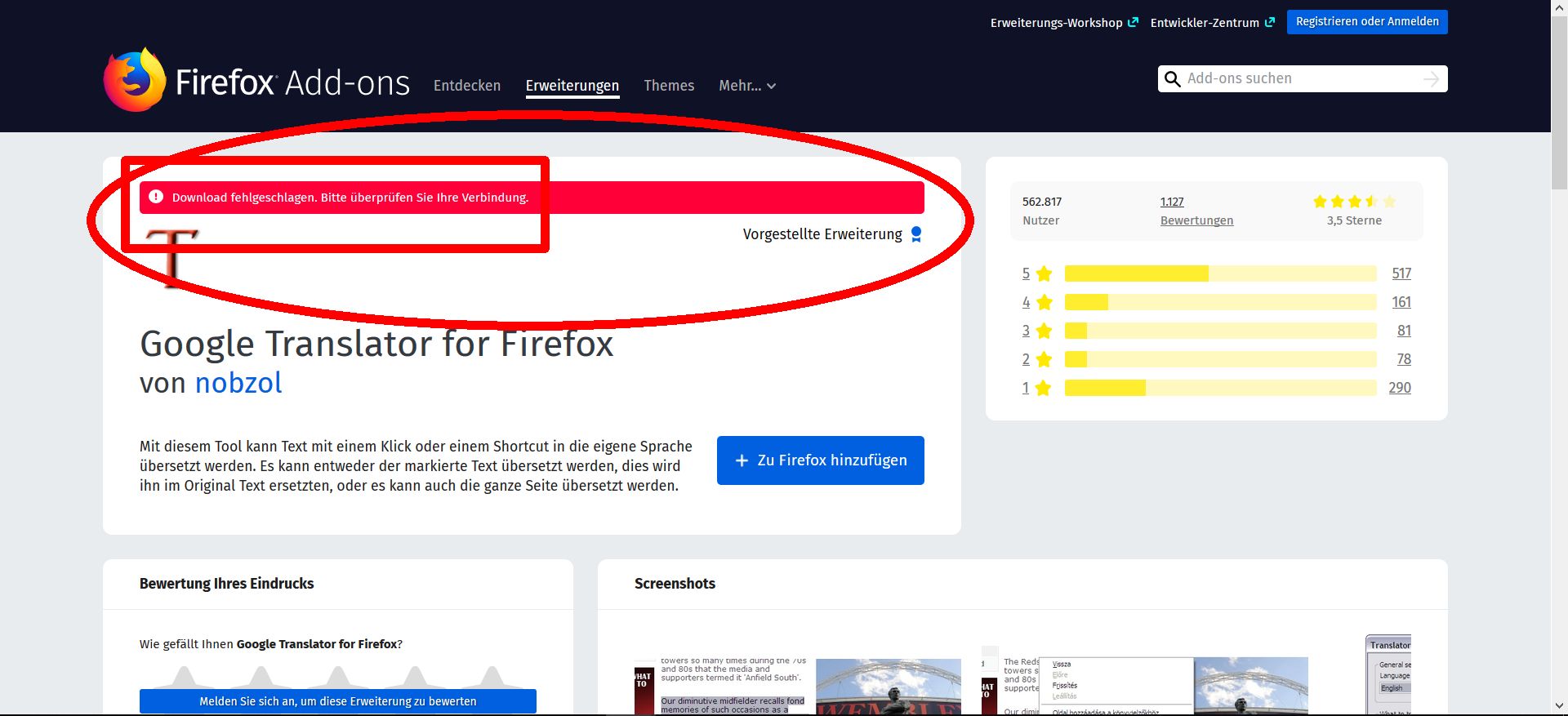Click Melden Sie sich an button to rate
This screenshot has height=716, width=1568.
(x=338, y=701)
